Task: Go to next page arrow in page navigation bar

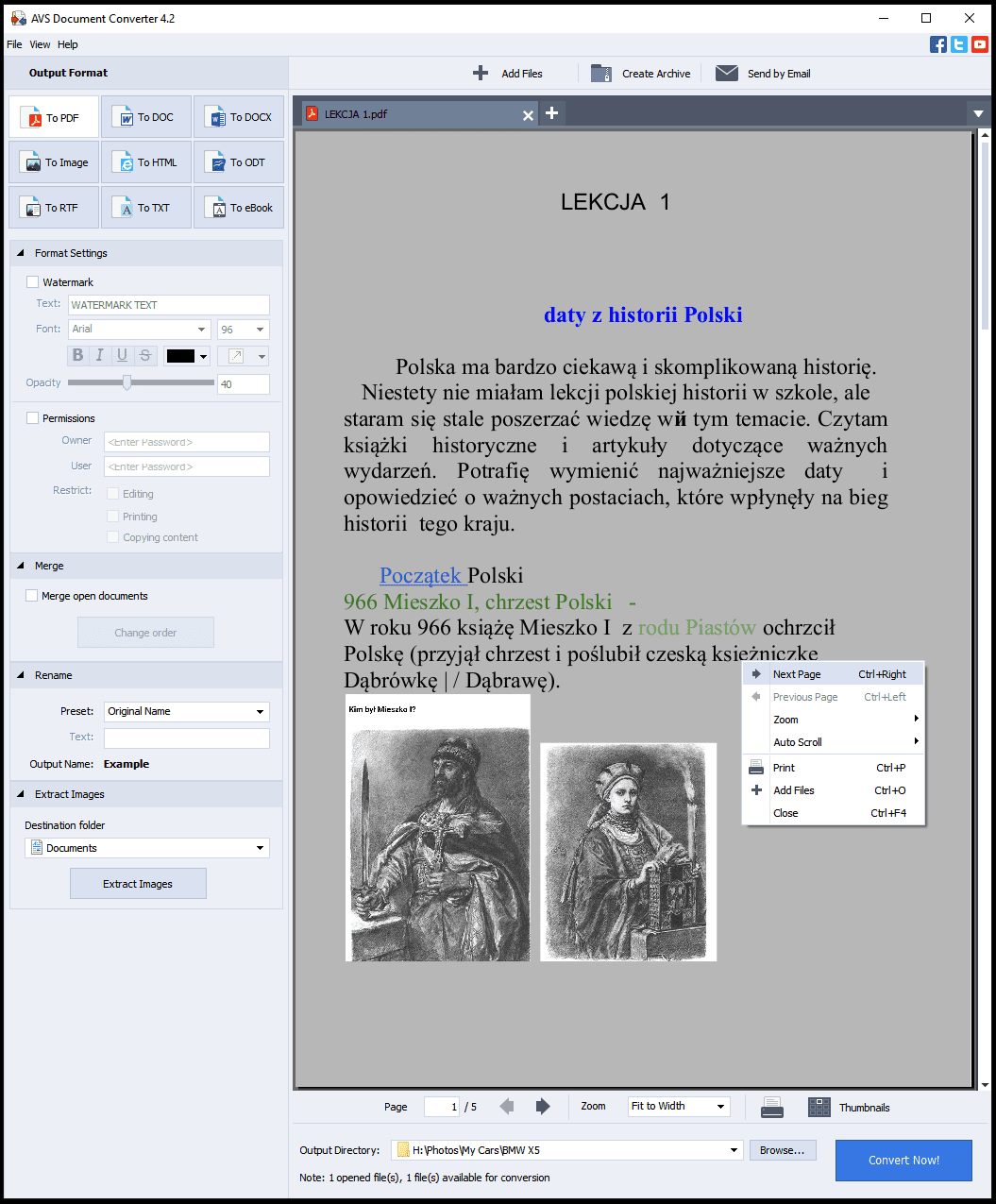Action: click(543, 1107)
